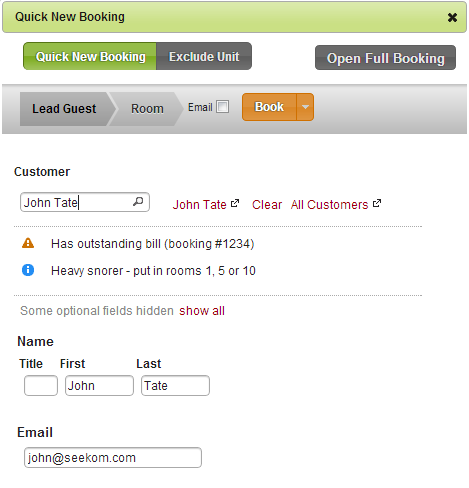The image size is (469, 488).
Task: Click the orange outstanding bill warning icon
Action: pos(28,243)
